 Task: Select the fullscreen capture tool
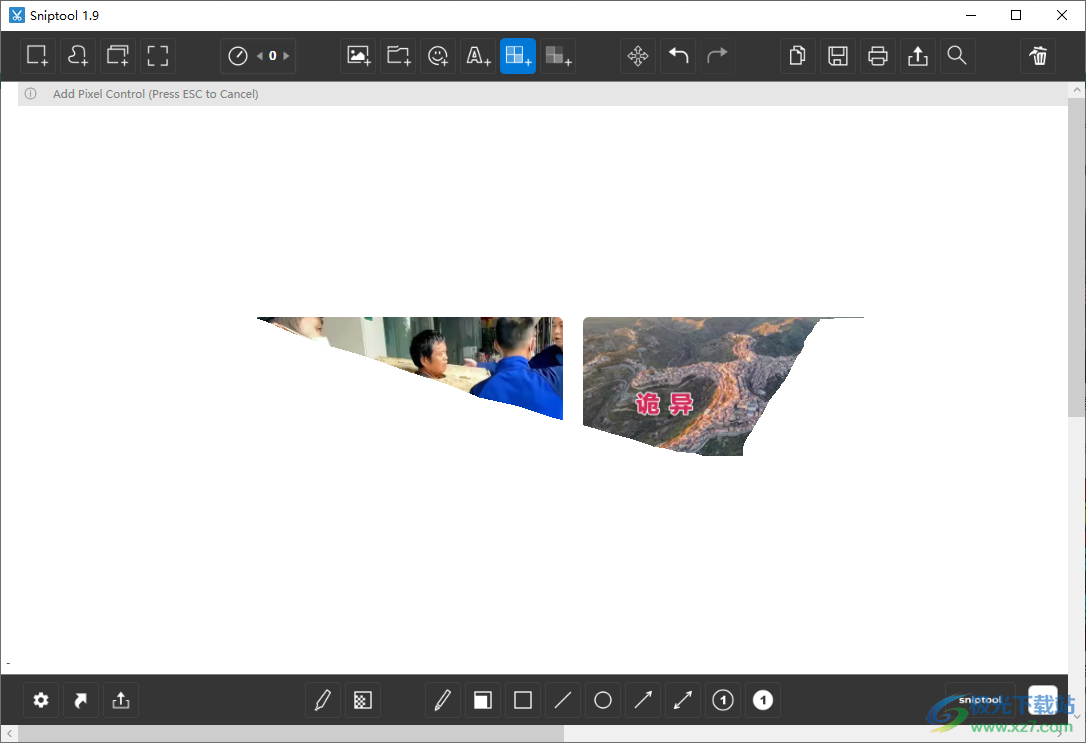click(157, 55)
